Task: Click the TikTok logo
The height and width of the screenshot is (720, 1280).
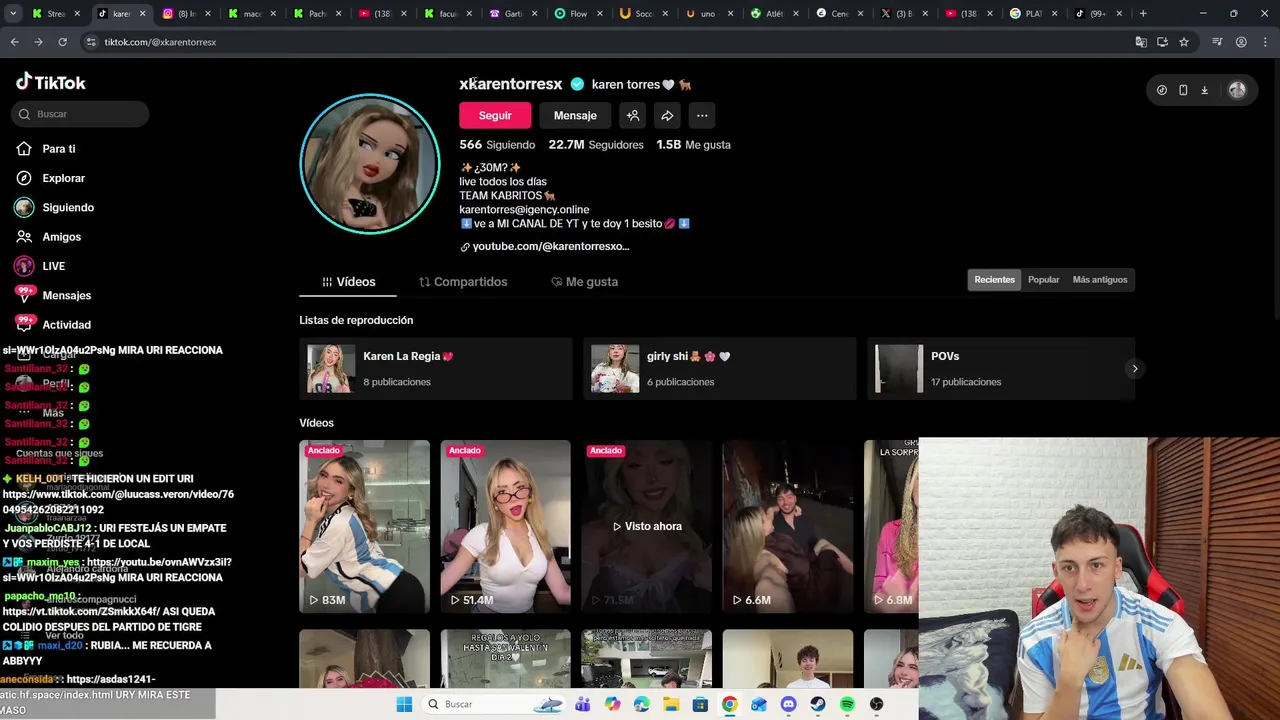Action: (x=51, y=82)
